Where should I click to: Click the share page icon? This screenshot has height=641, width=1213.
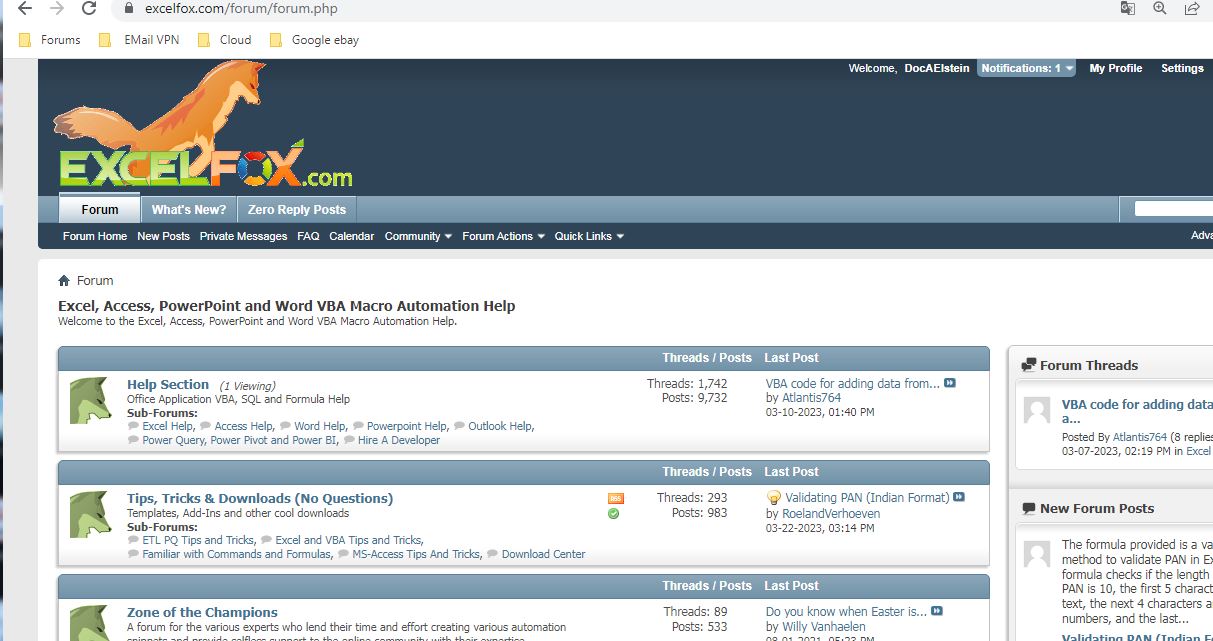[x=1192, y=9]
